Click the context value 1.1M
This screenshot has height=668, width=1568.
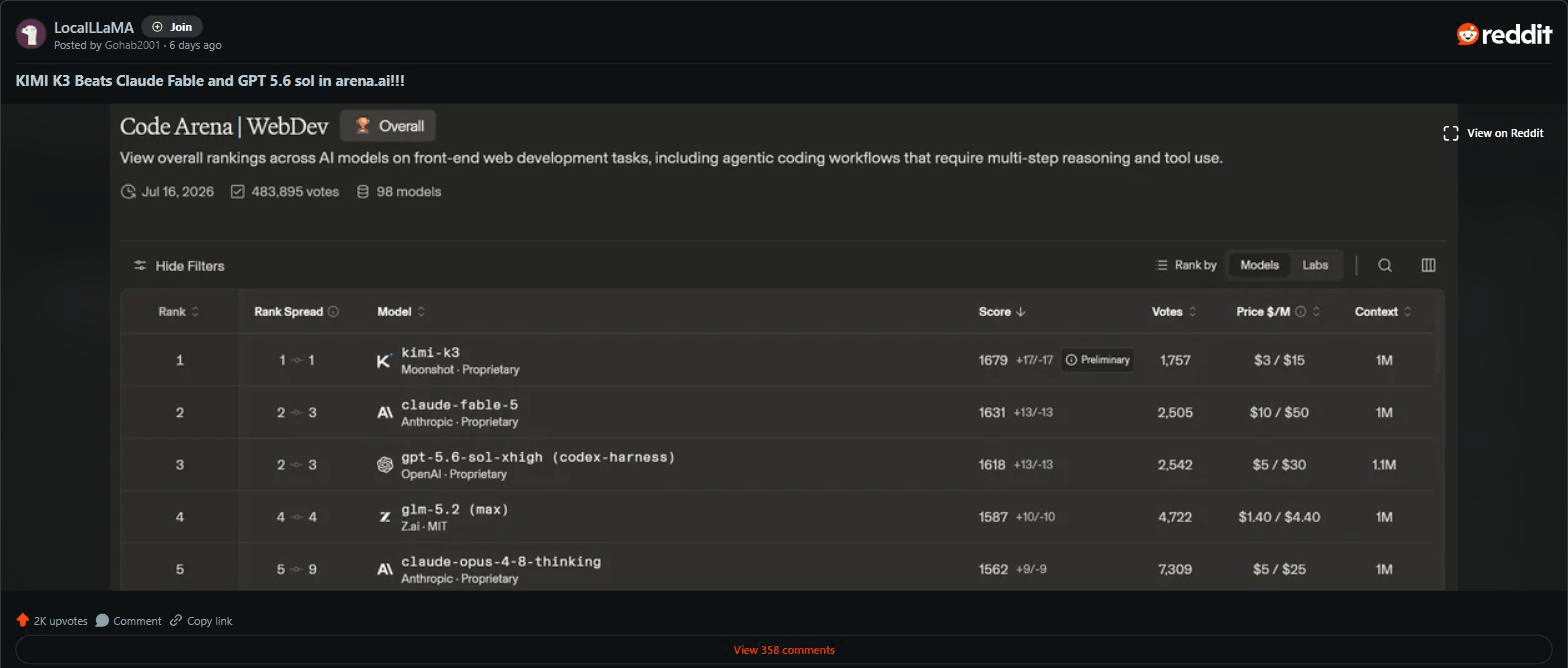pyautogui.click(x=1384, y=465)
